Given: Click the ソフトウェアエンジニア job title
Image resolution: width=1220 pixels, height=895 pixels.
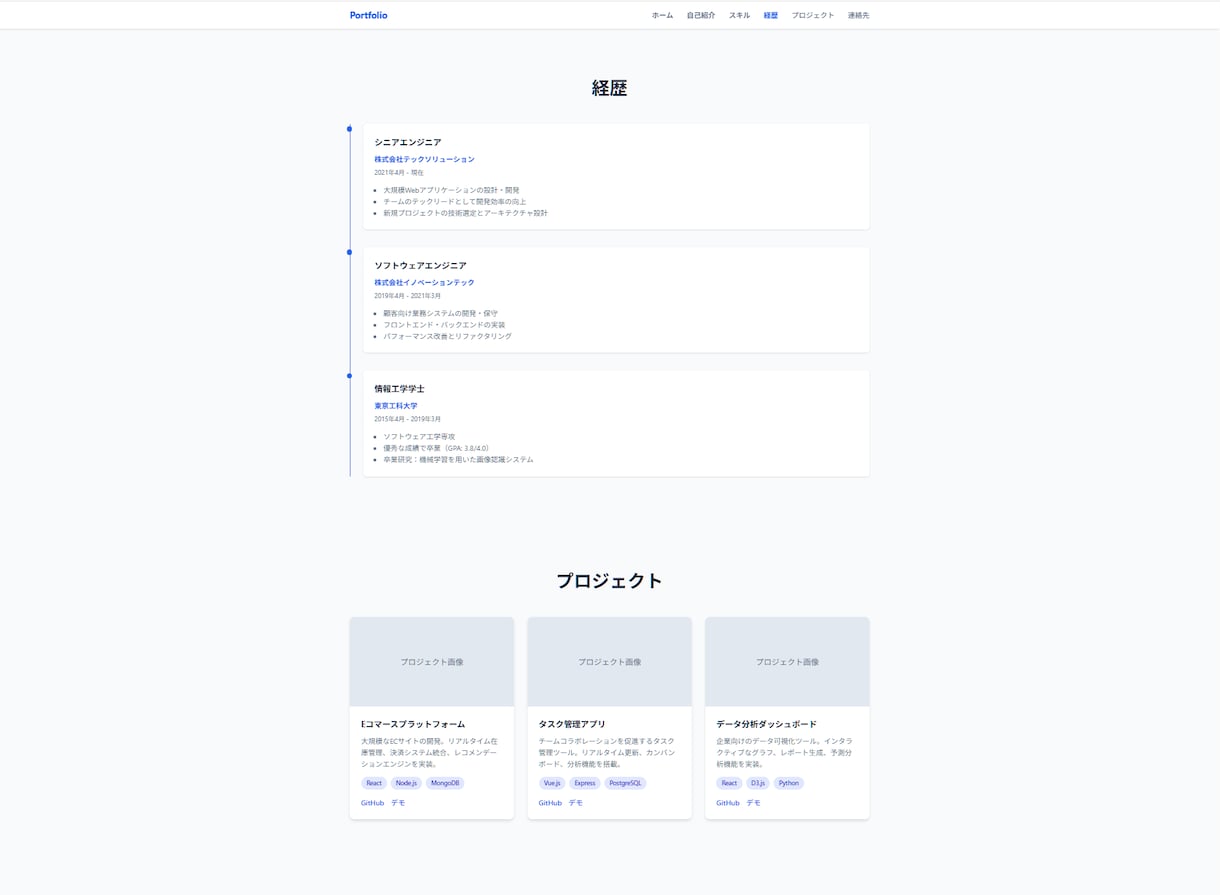Looking at the screenshot, I should 421,266.
